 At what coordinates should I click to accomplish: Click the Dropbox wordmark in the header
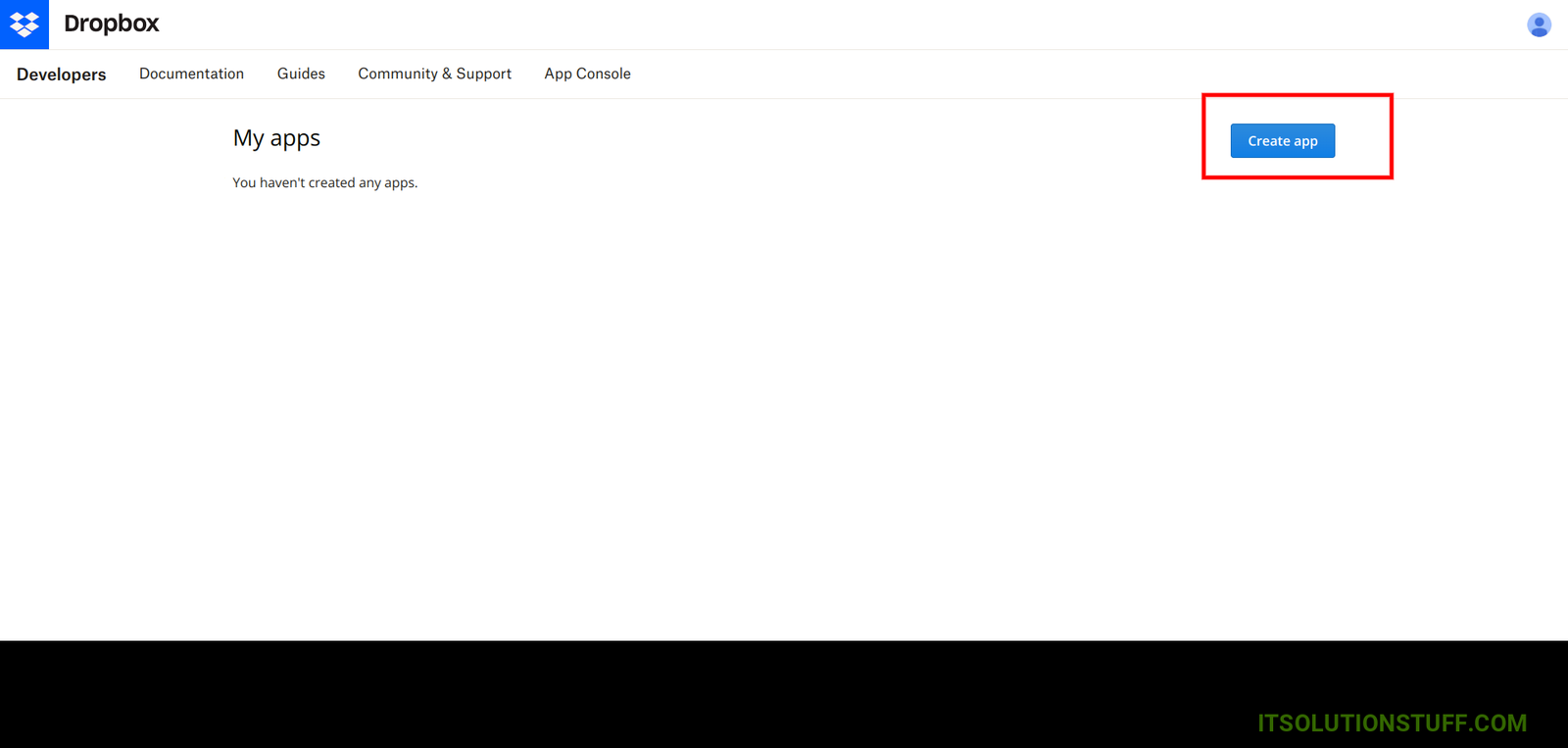coord(111,24)
